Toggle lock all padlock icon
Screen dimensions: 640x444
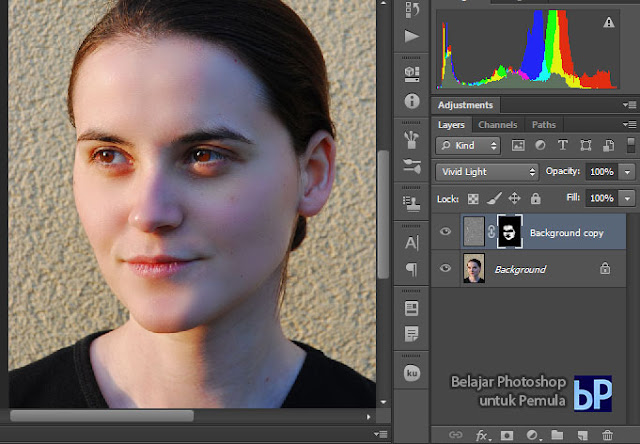[536, 199]
